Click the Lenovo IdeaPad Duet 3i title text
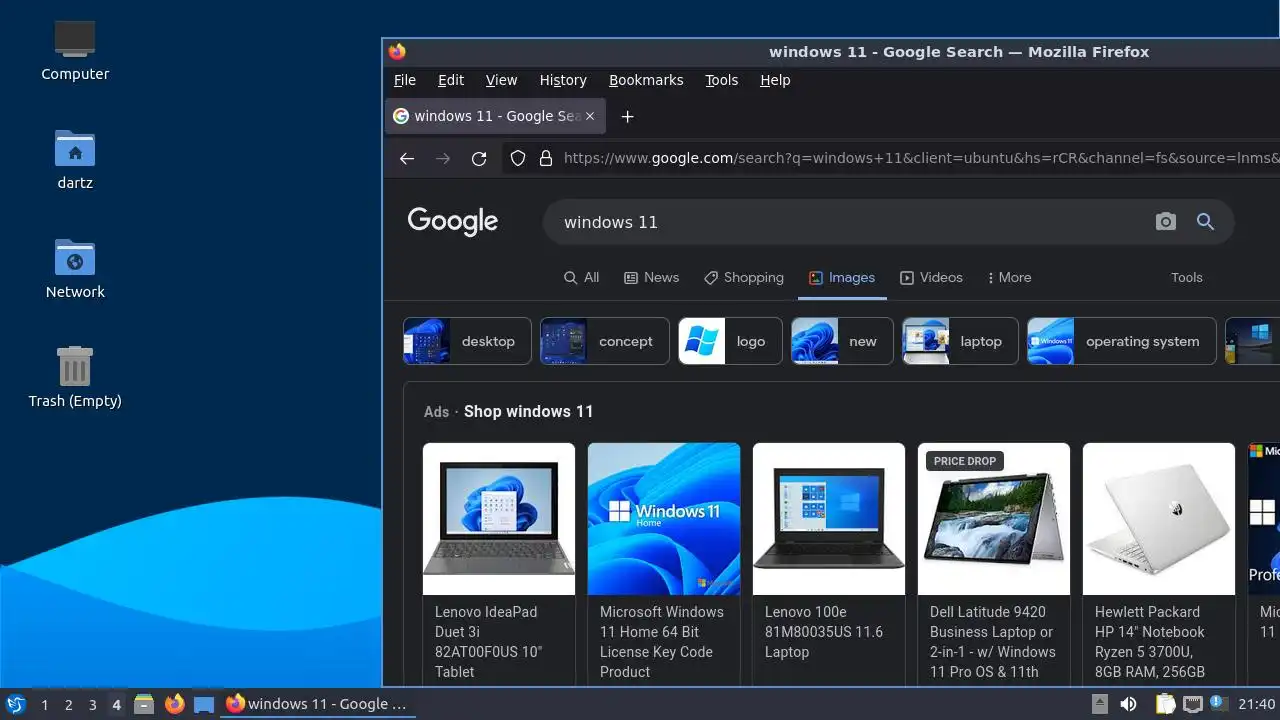This screenshot has height=720, width=1280. 489,642
